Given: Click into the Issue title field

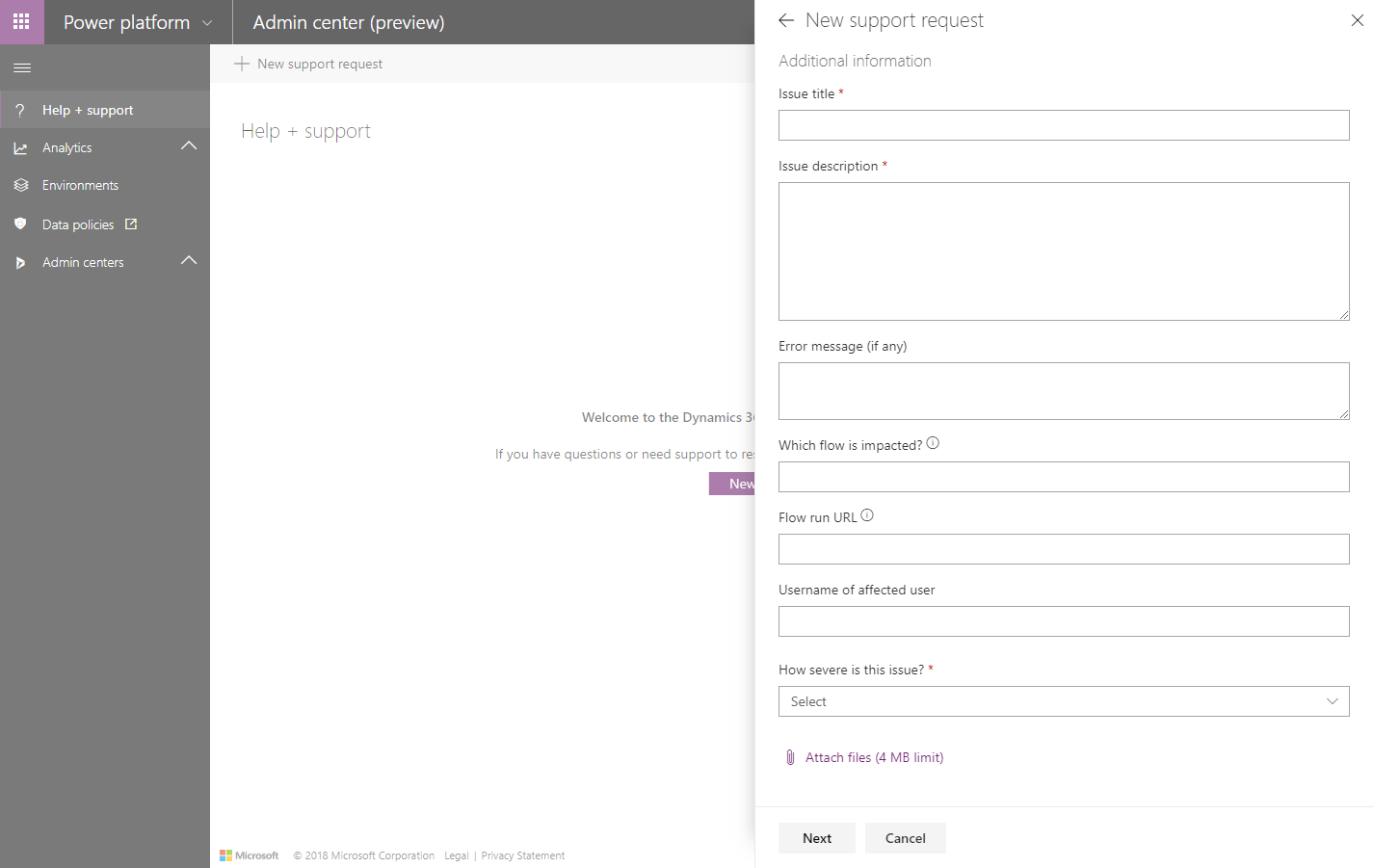Looking at the screenshot, I should point(1063,125).
